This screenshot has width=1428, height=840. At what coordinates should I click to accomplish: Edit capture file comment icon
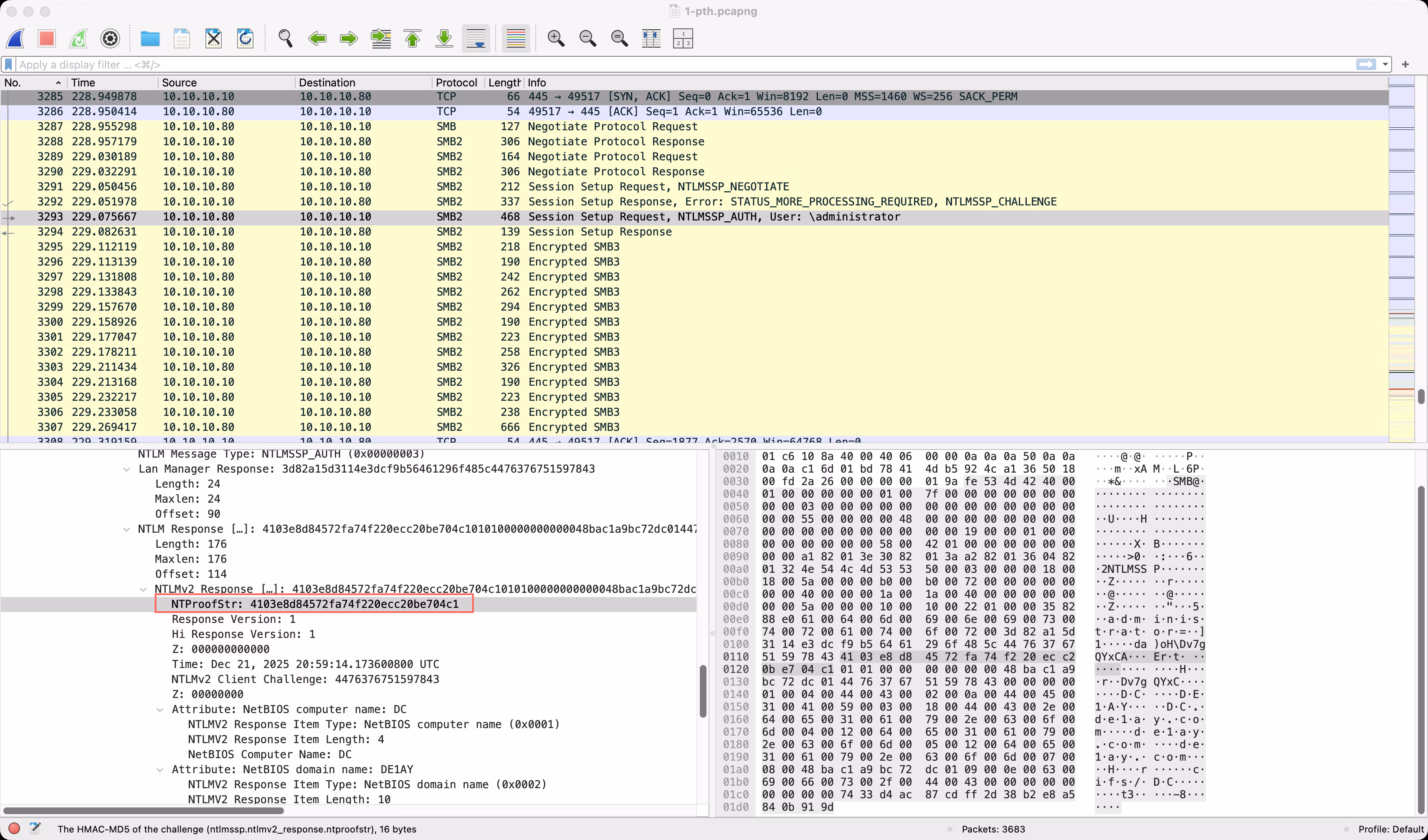click(x=35, y=829)
